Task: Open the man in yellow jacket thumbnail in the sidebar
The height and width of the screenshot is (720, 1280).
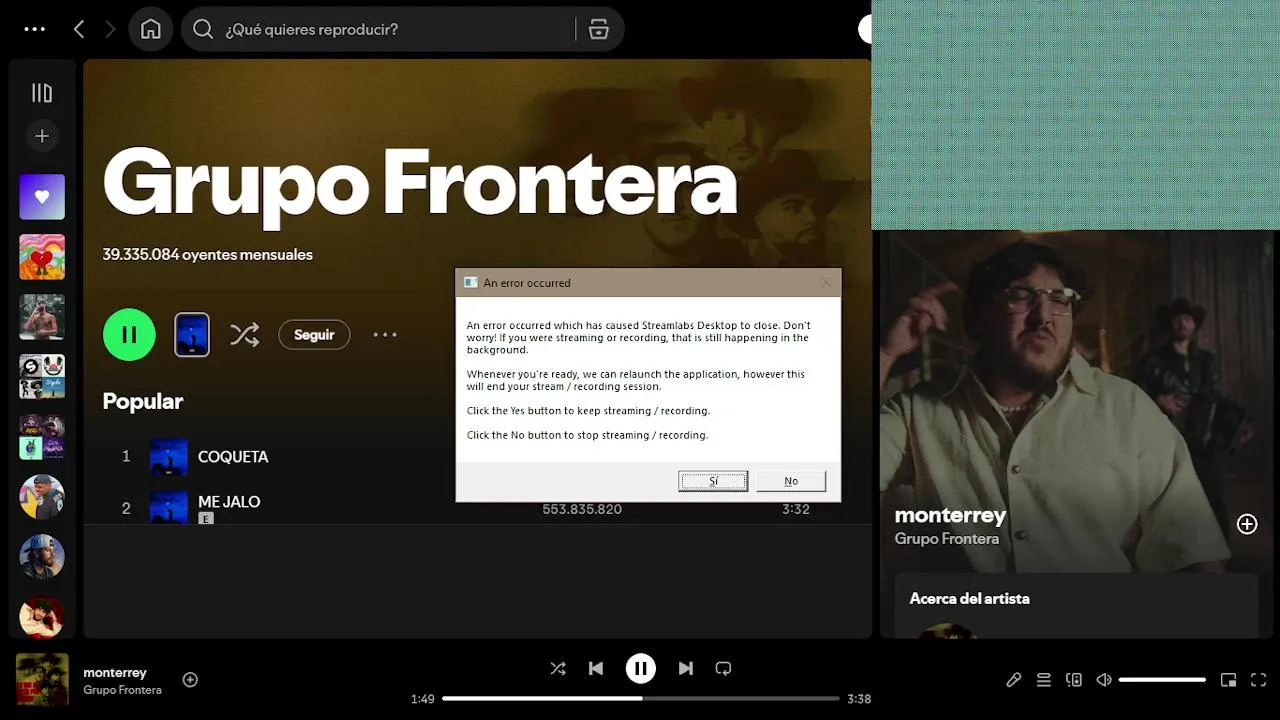Action: [x=42, y=497]
